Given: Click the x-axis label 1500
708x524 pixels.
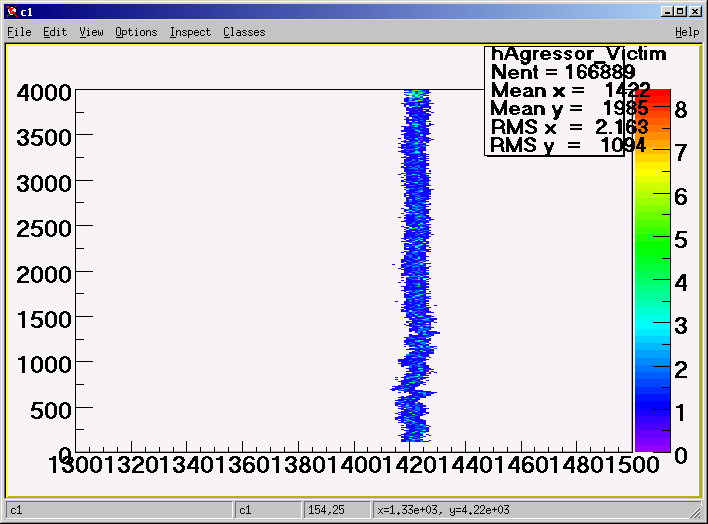Looking at the screenshot, I should click(x=632, y=465).
